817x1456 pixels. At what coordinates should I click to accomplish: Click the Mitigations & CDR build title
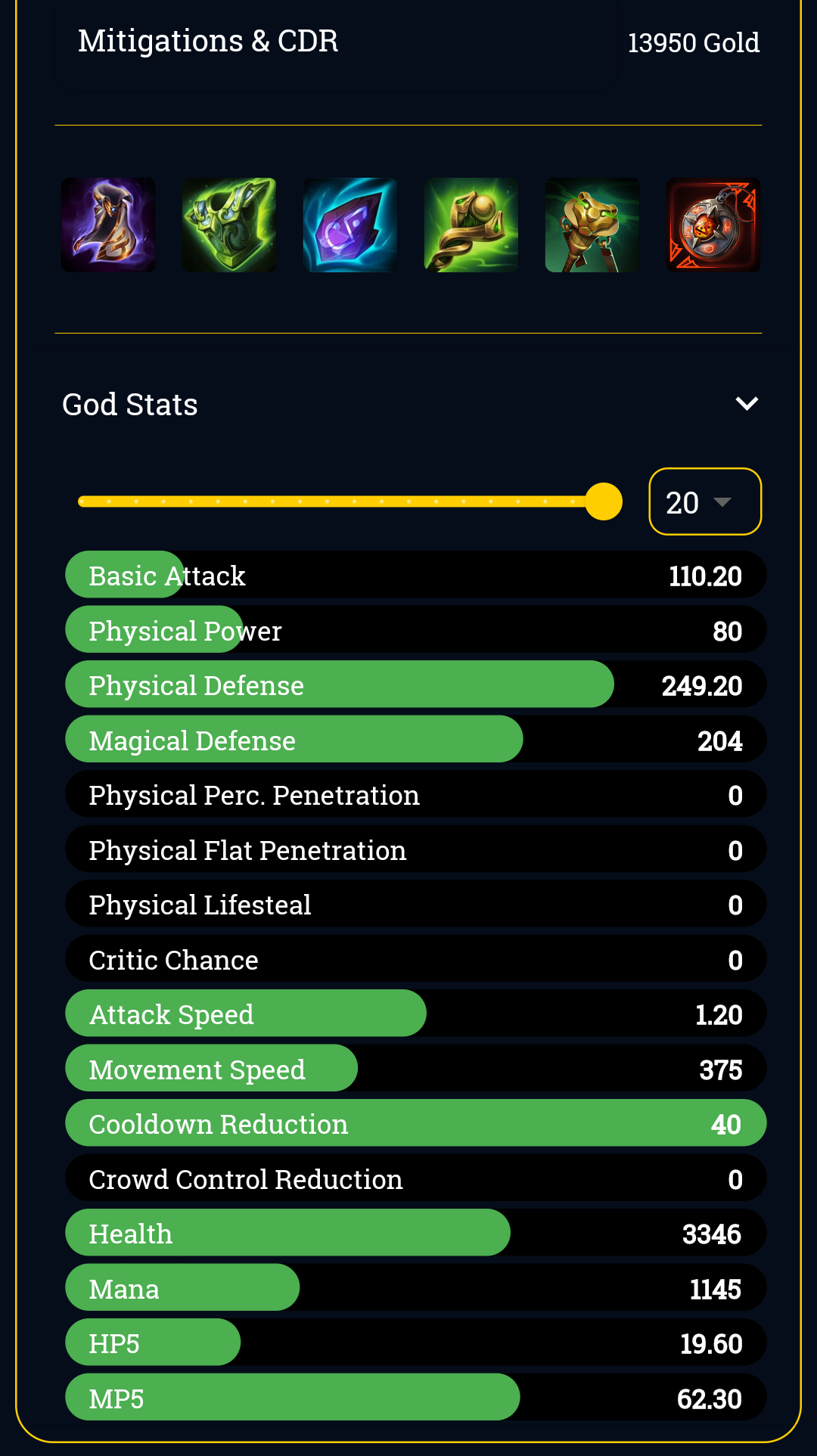(x=208, y=41)
